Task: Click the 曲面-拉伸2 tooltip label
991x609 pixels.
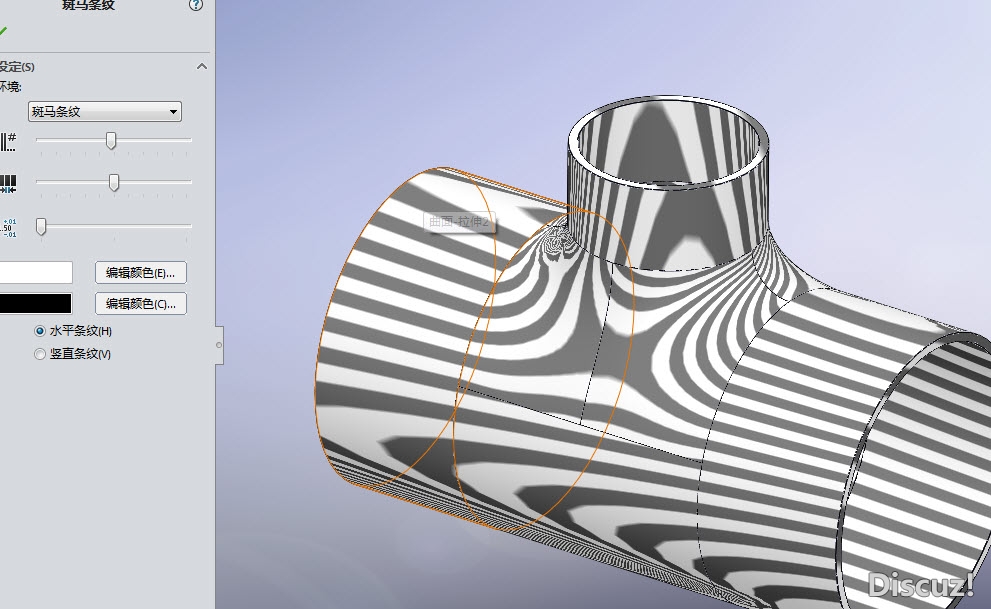Action: coord(459,222)
